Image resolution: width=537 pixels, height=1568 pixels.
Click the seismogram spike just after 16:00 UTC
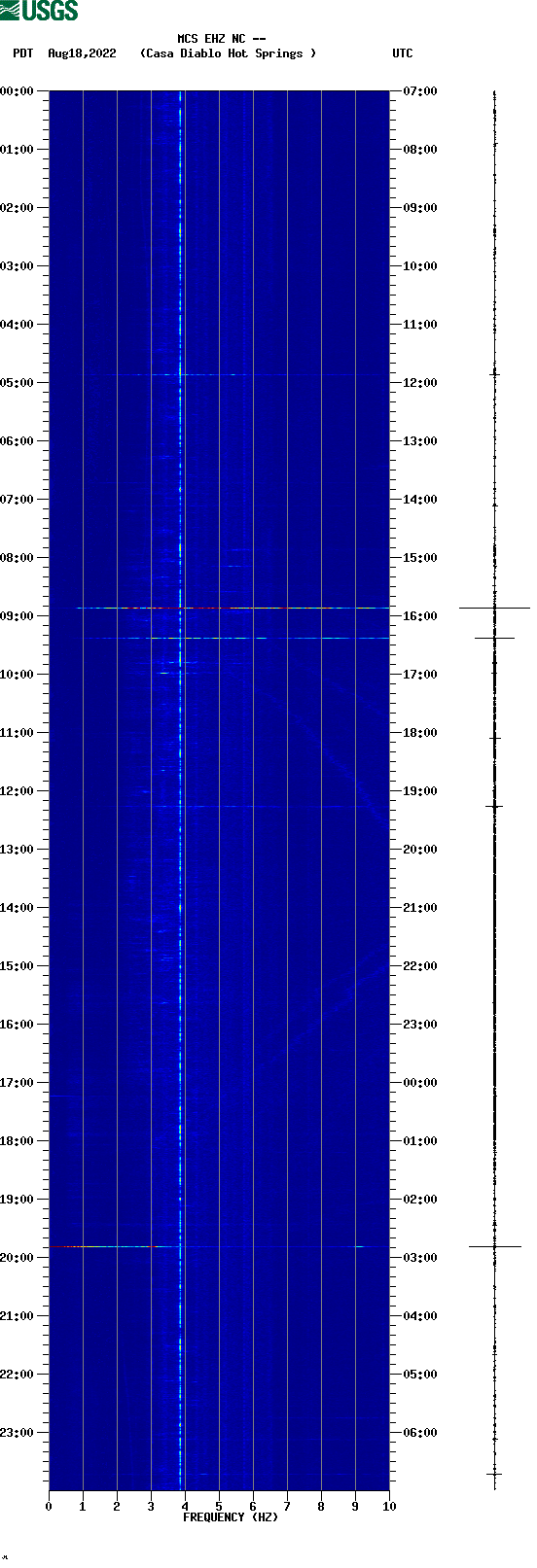click(494, 638)
